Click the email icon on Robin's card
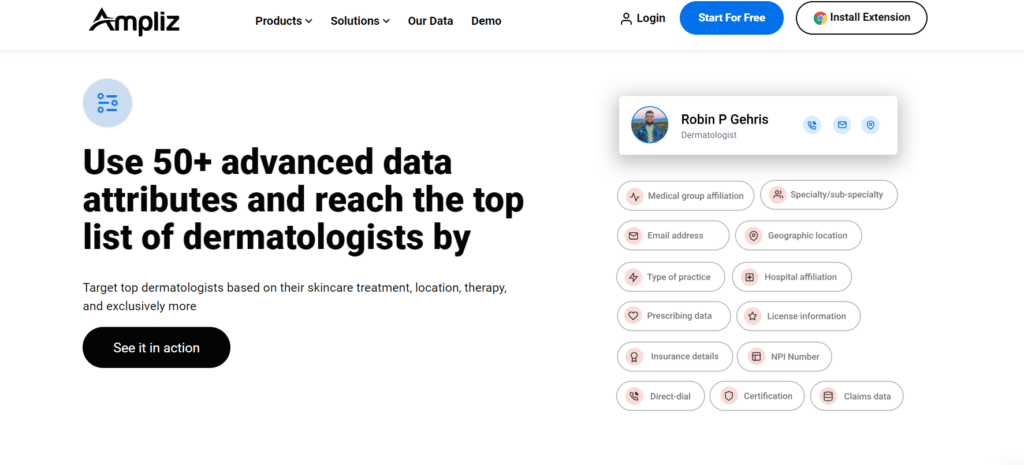The image size is (1024, 465). pos(842,125)
